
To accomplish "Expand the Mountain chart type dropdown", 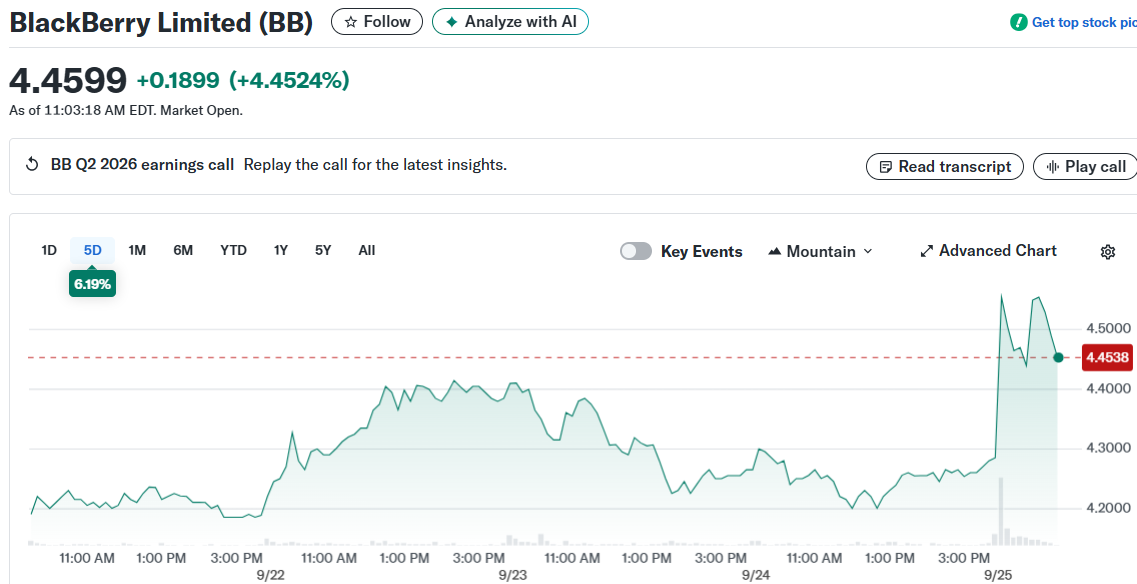I will coord(820,252).
